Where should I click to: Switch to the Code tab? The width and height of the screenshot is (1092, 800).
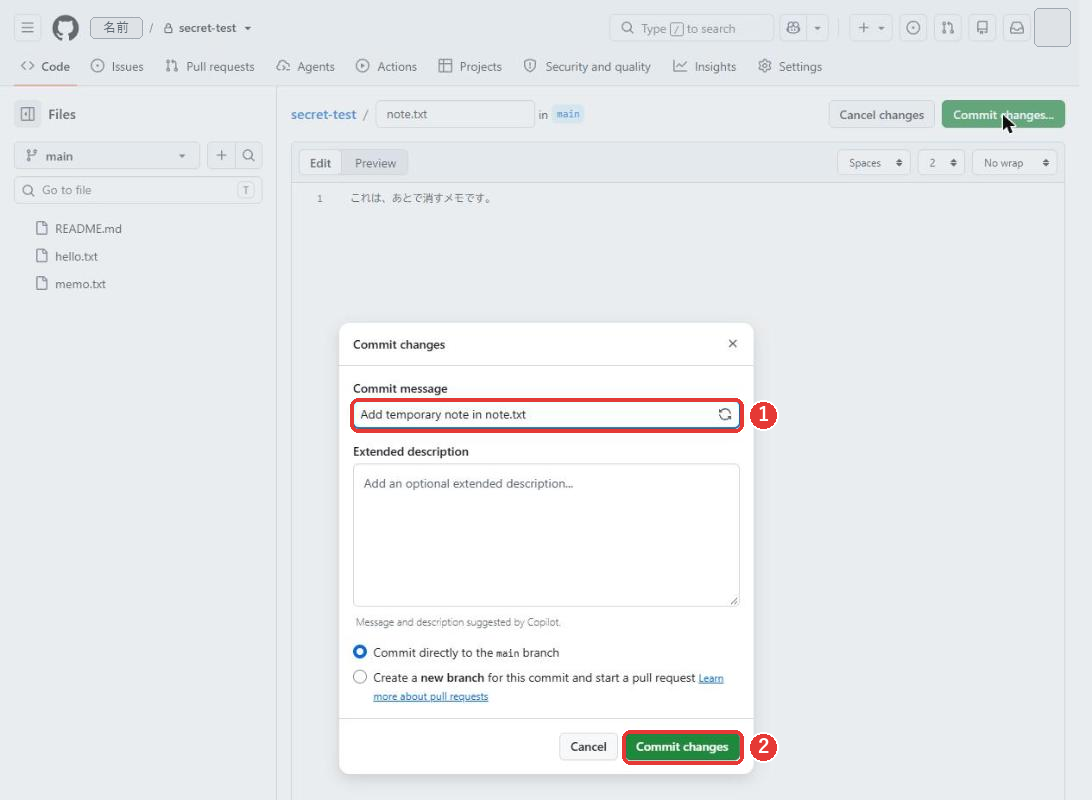click(45, 66)
